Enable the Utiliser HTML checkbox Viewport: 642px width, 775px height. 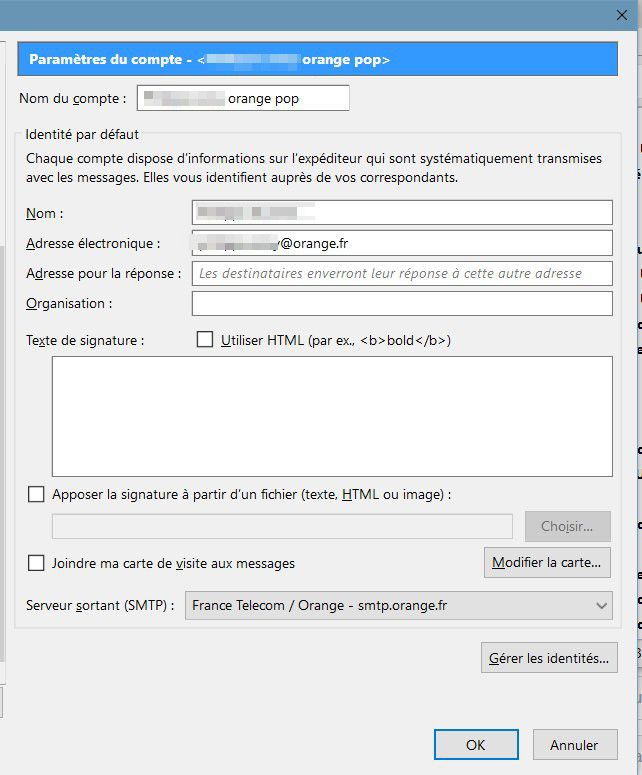(x=205, y=340)
